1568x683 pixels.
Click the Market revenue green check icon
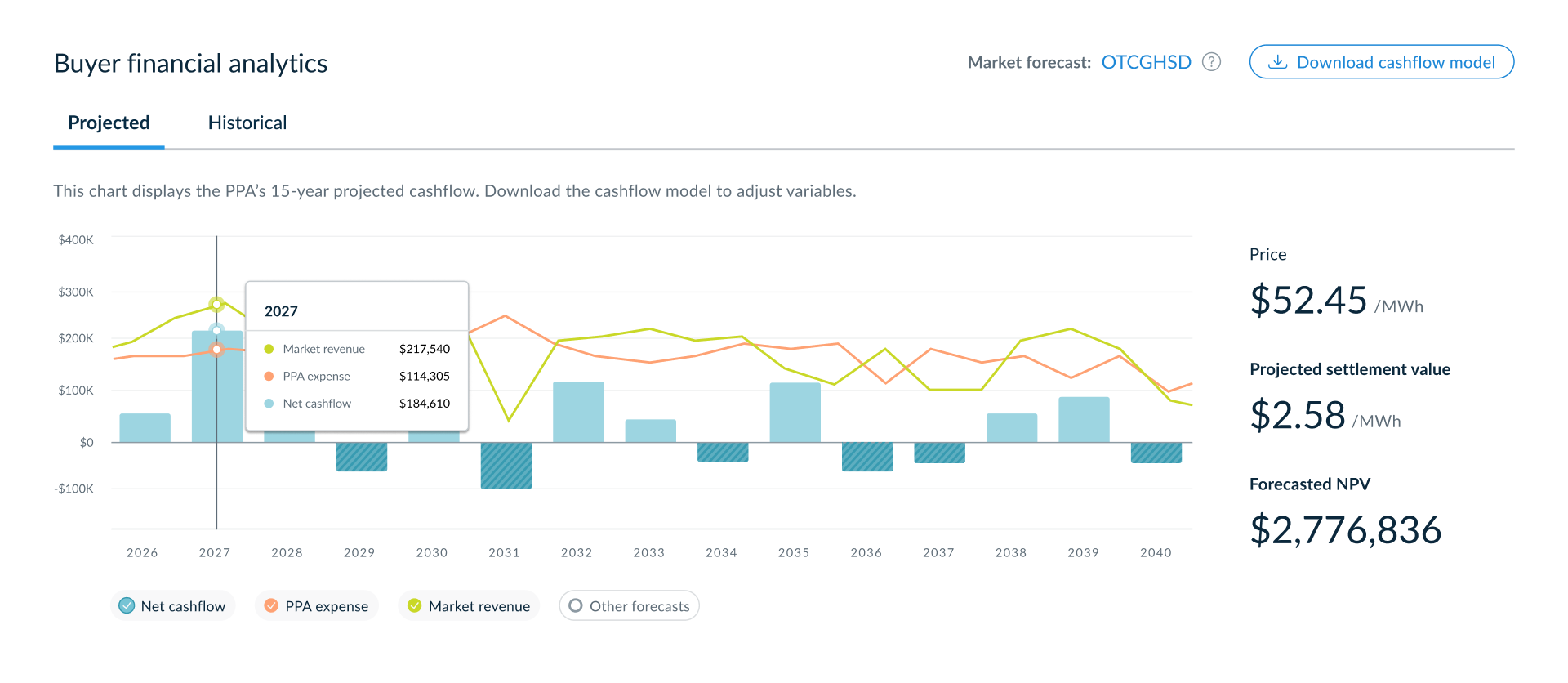point(415,605)
